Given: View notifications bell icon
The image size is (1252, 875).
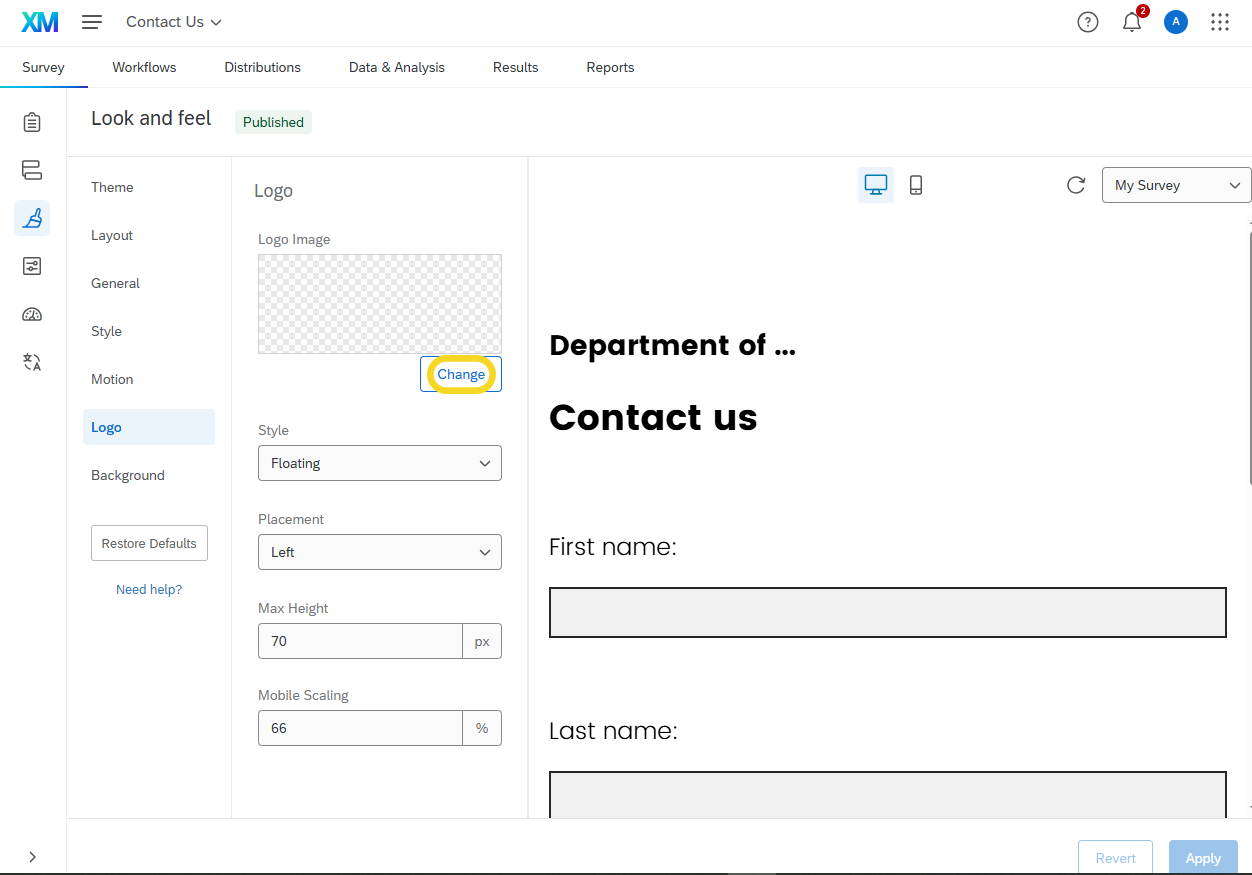Looking at the screenshot, I should [1132, 22].
